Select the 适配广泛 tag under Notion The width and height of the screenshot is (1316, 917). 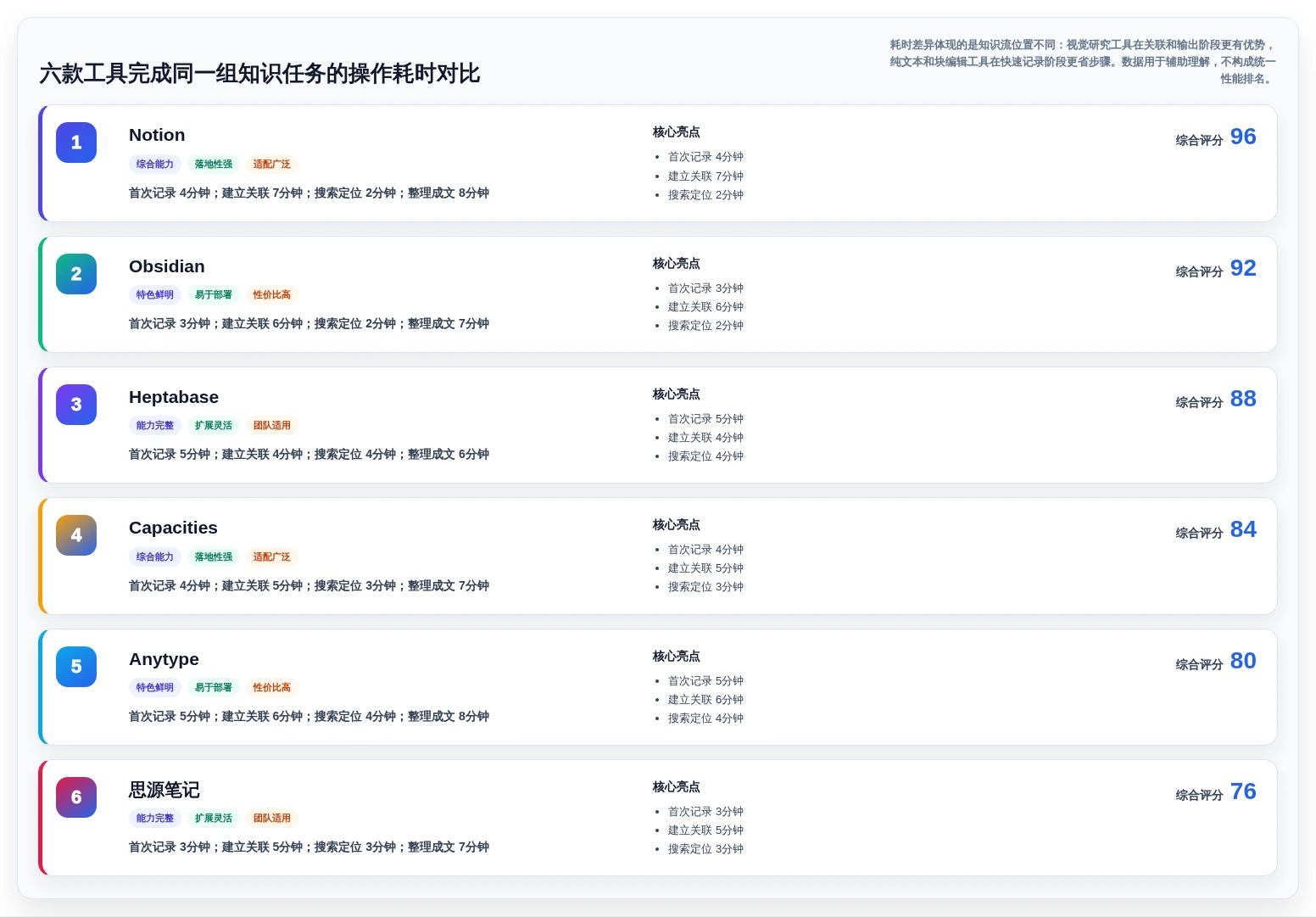(x=272, y=165)
